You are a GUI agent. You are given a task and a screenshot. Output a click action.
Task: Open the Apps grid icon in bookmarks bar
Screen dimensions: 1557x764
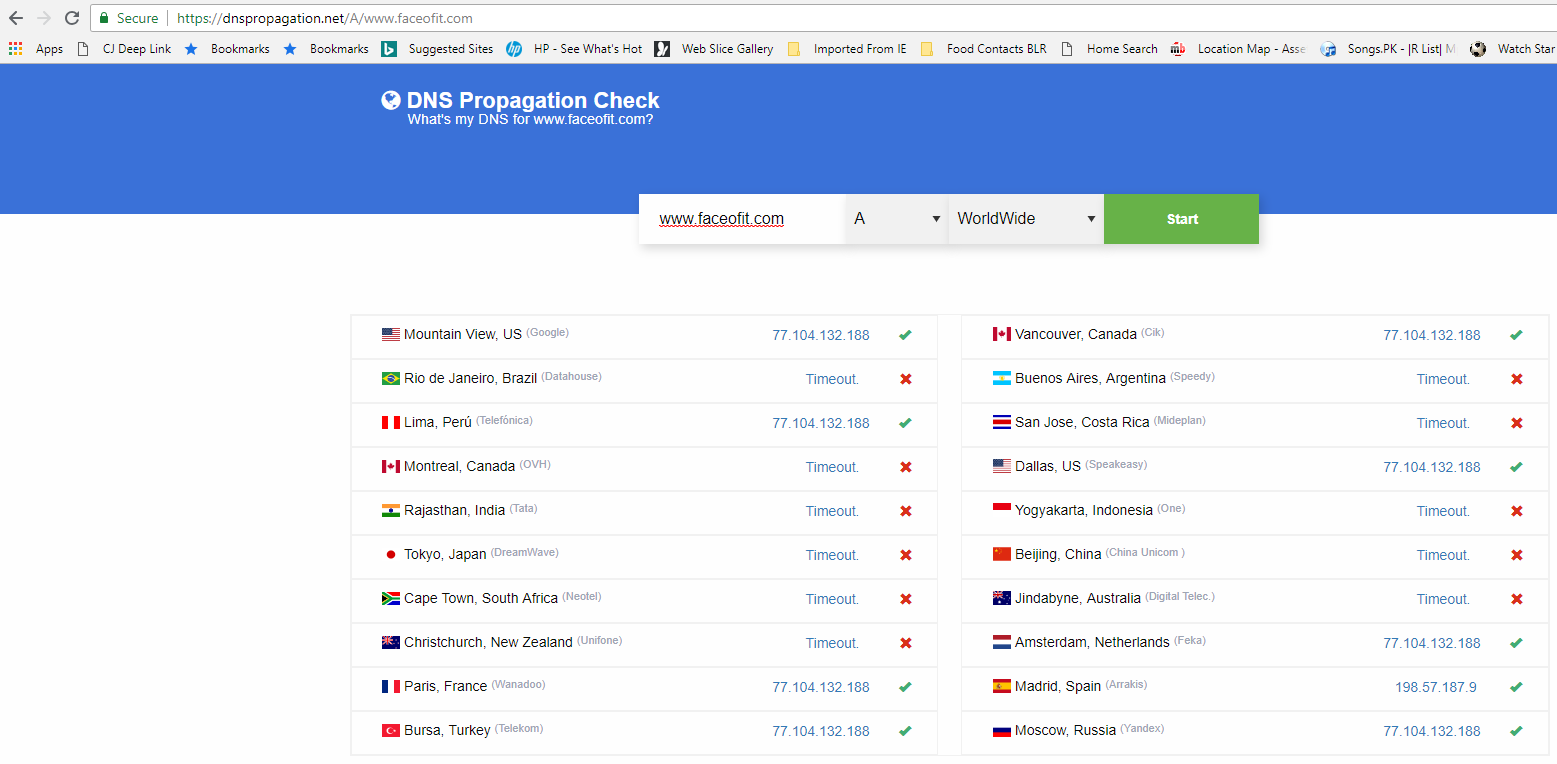[x=15, y=48]
